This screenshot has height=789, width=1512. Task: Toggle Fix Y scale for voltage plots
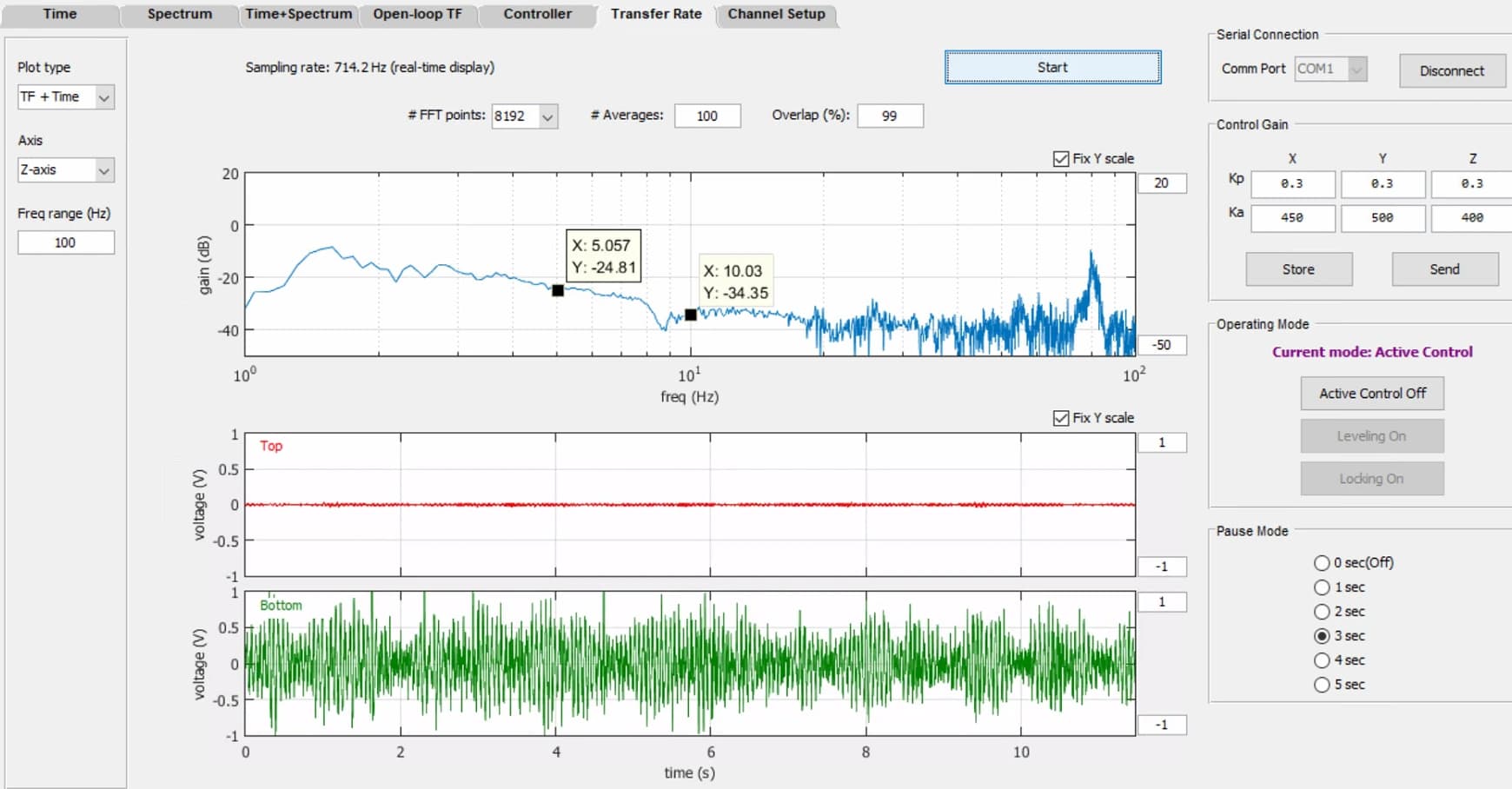click(x=1061, y=418)
